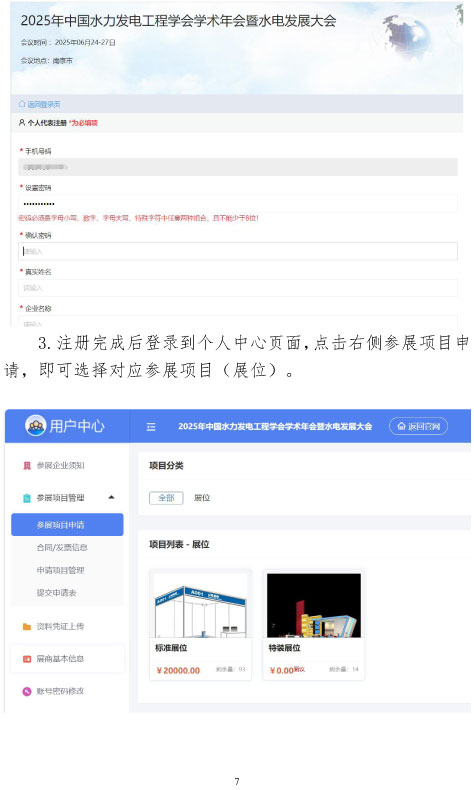Click the User Center avatar logo

35,426
